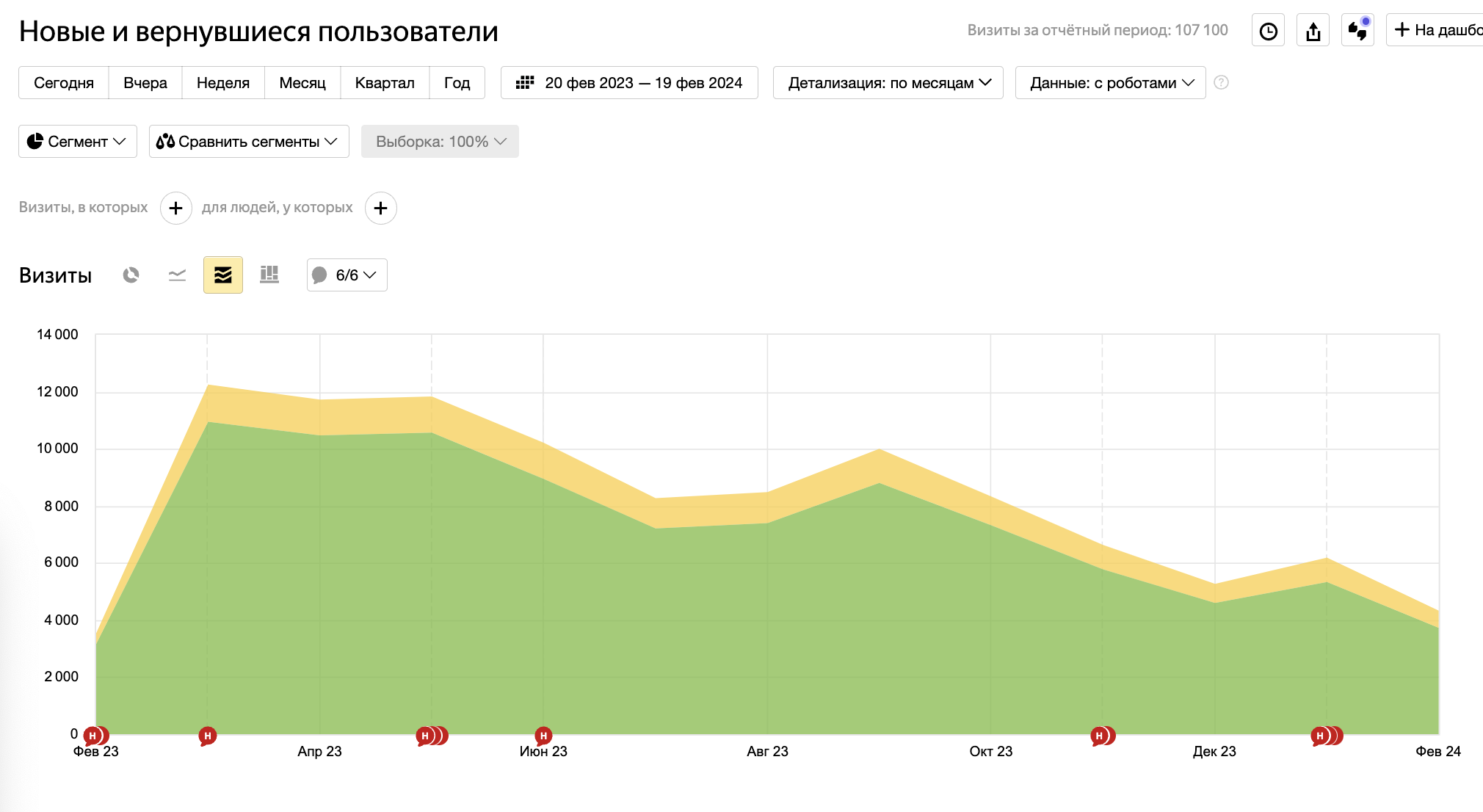
Task: Open the 6/6 chart notes dropdown
Action: [347, 275]
